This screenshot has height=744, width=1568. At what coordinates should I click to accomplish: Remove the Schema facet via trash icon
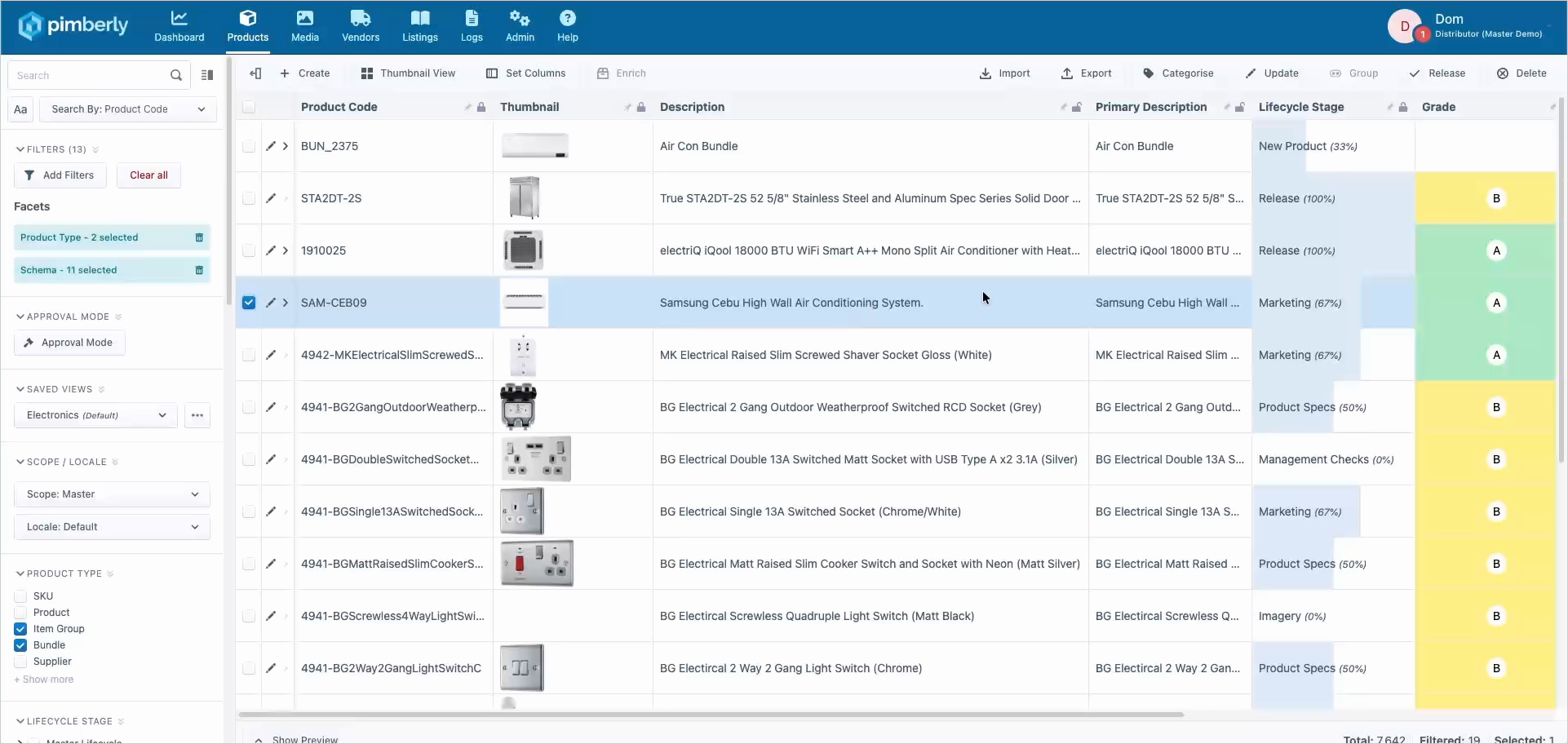tap(199, 270)
